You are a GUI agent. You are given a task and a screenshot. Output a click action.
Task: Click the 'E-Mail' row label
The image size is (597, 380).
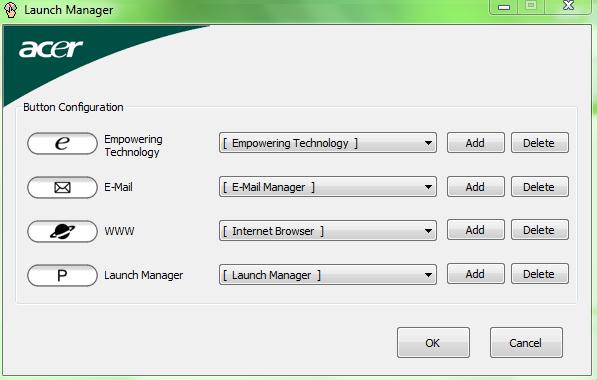coord(118,187)
